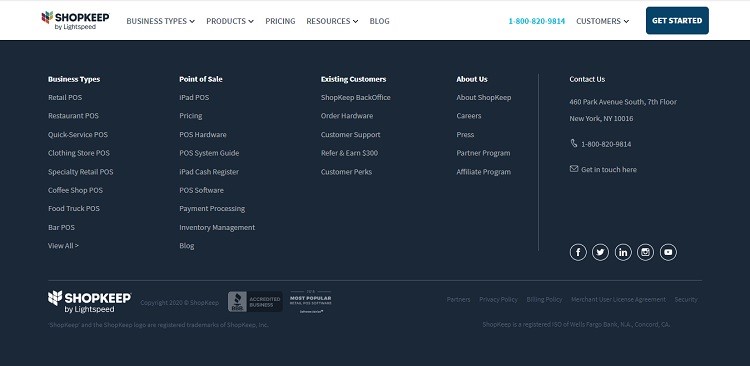Click Pricing under Point of Sale
Screen dimensions: 750x366
191,116
